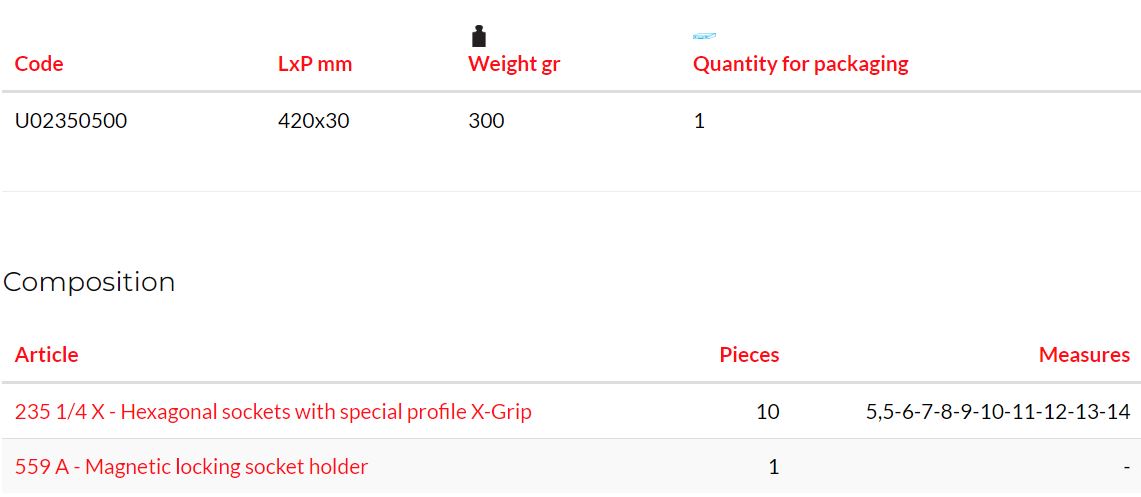The height and width of the screenshot is (497, 1141).
Task: Click the 300 weight value
Action: [486, 121]
